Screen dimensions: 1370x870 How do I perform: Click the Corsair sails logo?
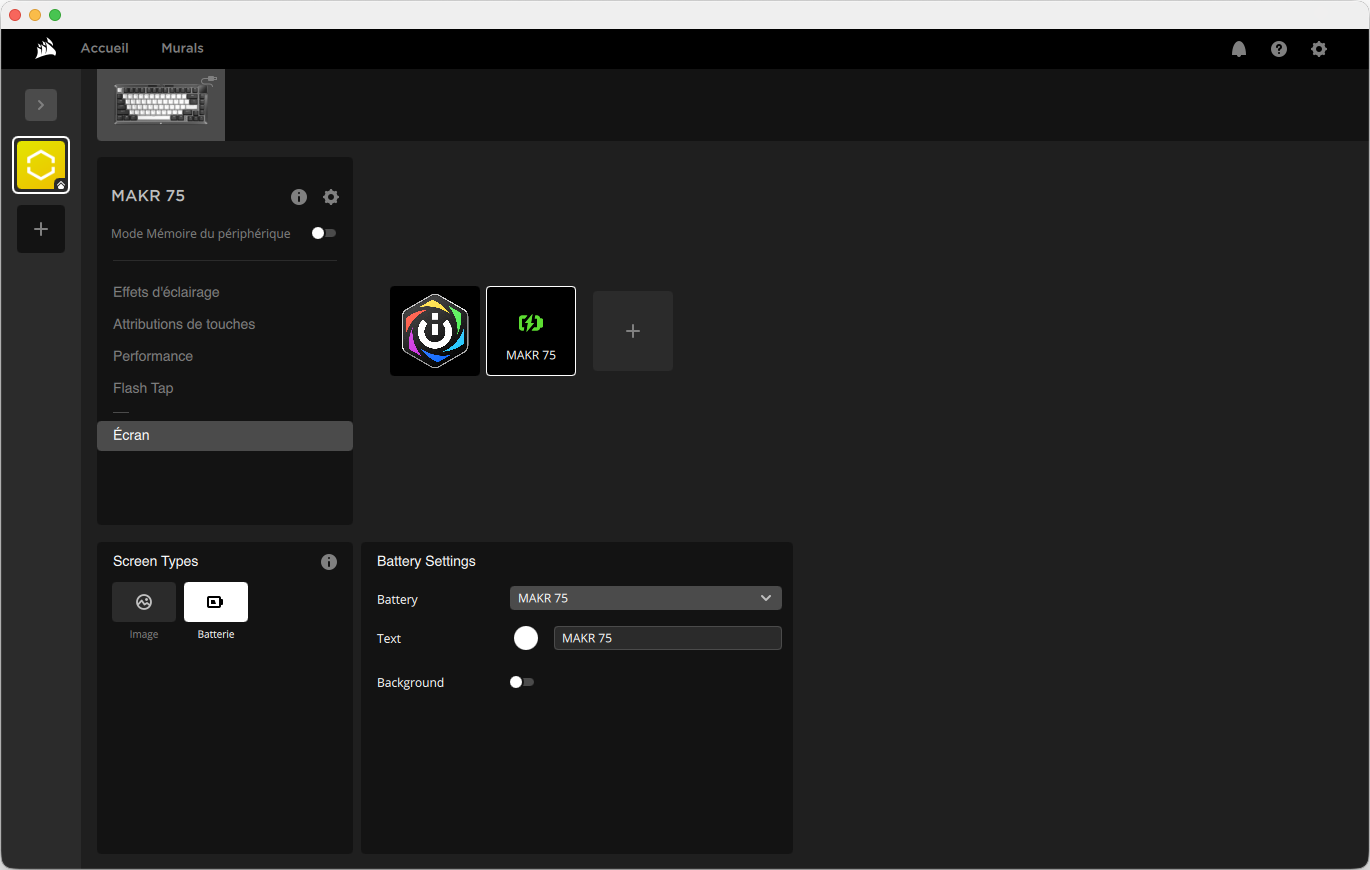[x=45, y=48]
